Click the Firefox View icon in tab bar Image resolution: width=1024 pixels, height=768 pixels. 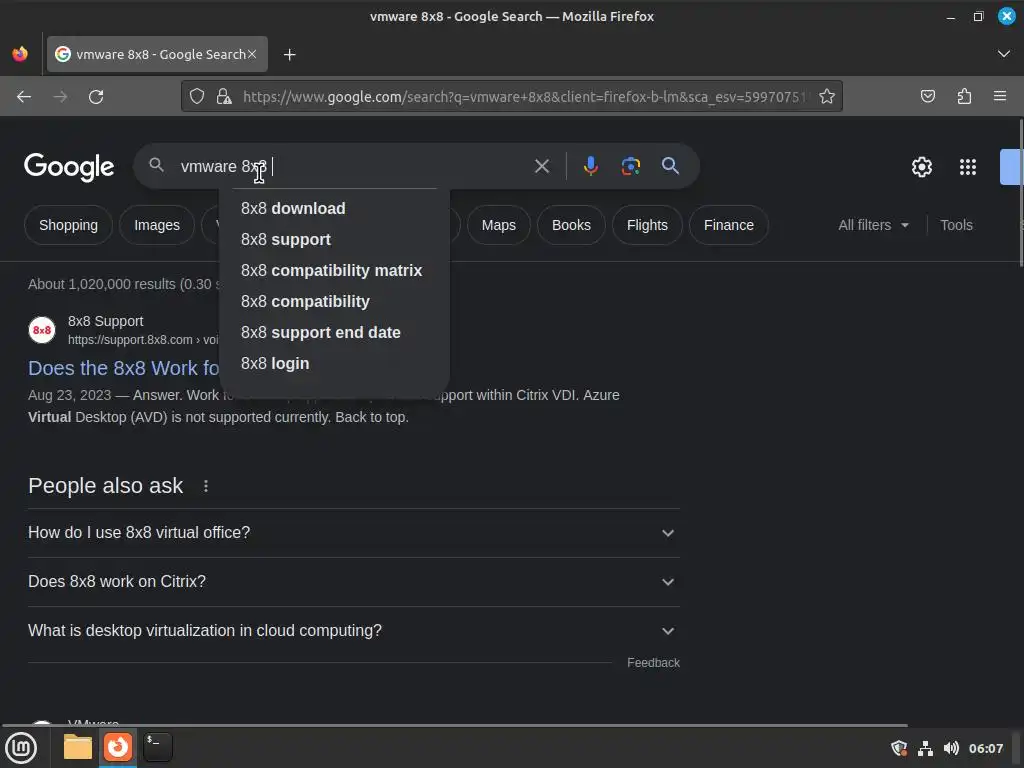(x=20, y=54)
